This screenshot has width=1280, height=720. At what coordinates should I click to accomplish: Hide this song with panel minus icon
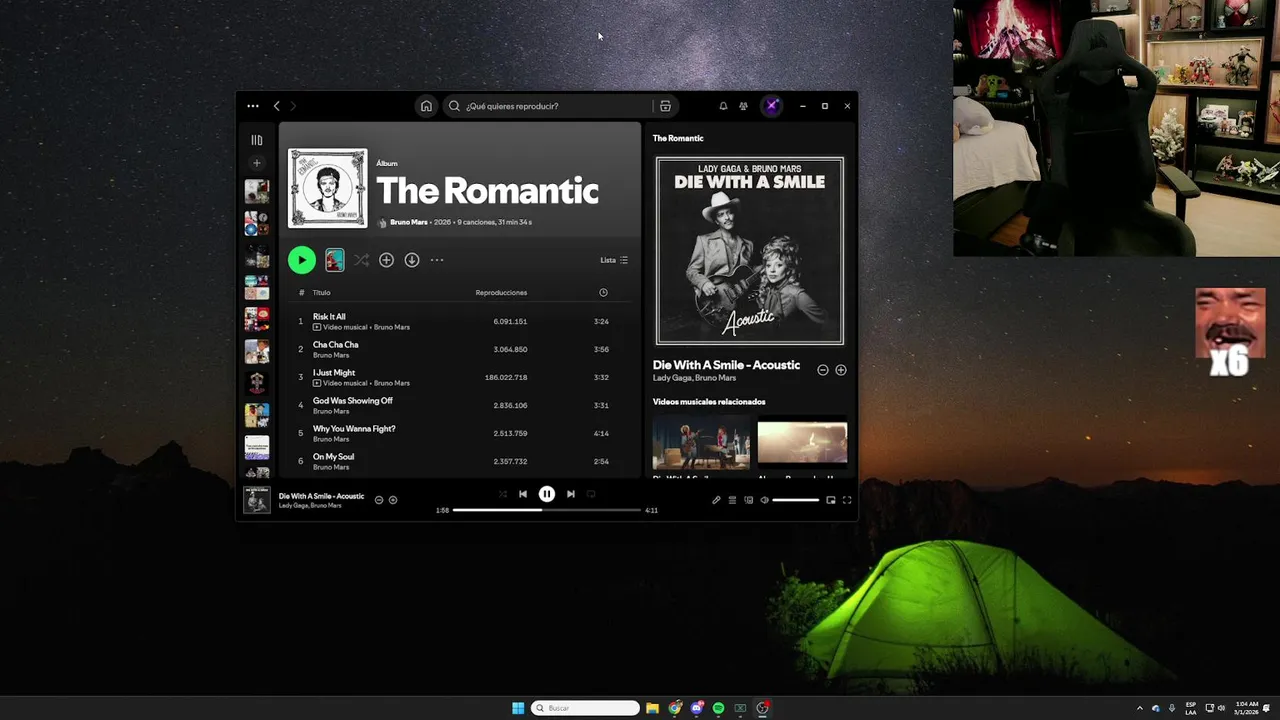click(x=823, y=370)
